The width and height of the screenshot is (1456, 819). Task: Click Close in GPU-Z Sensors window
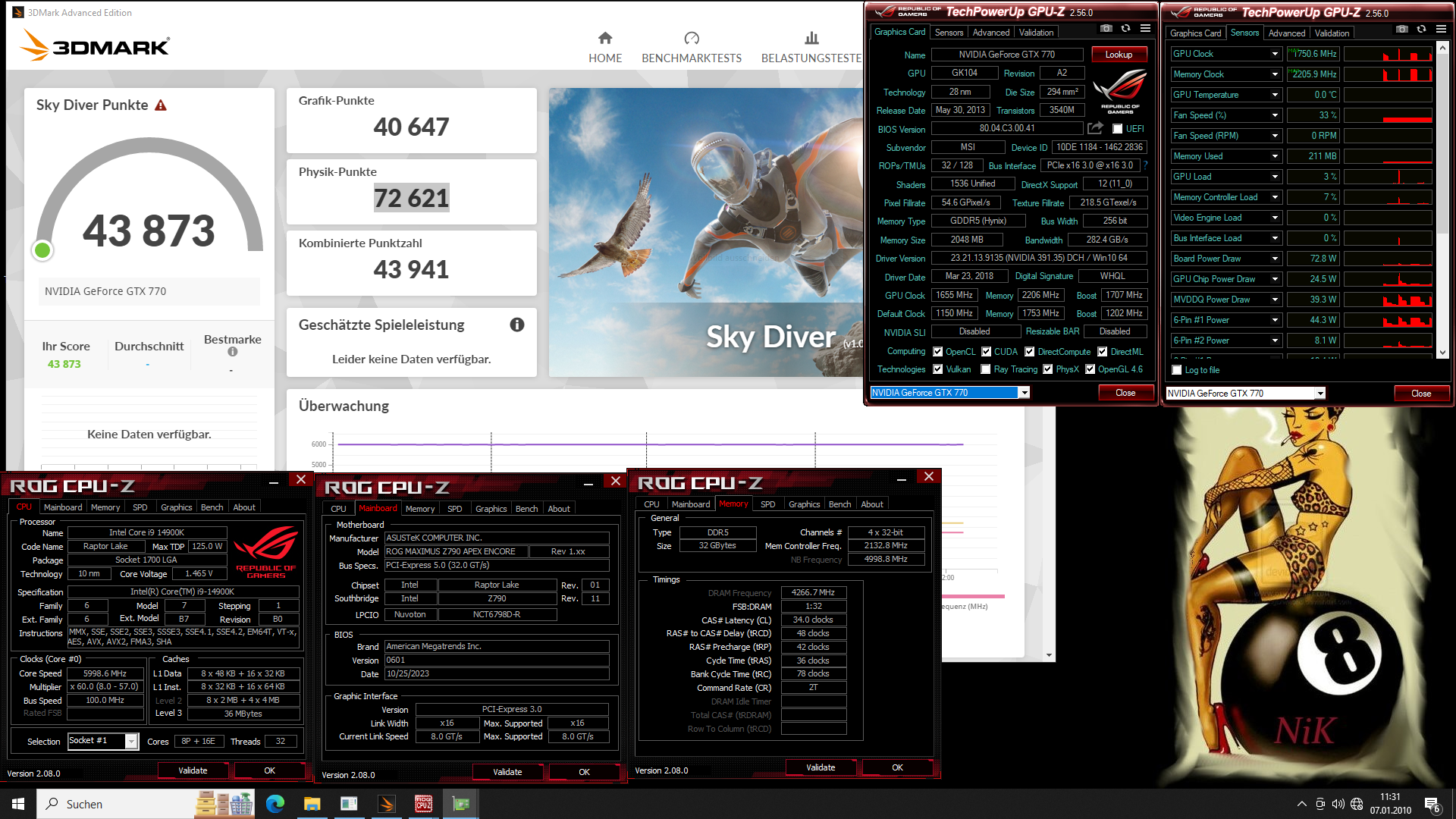(1421, 394)
